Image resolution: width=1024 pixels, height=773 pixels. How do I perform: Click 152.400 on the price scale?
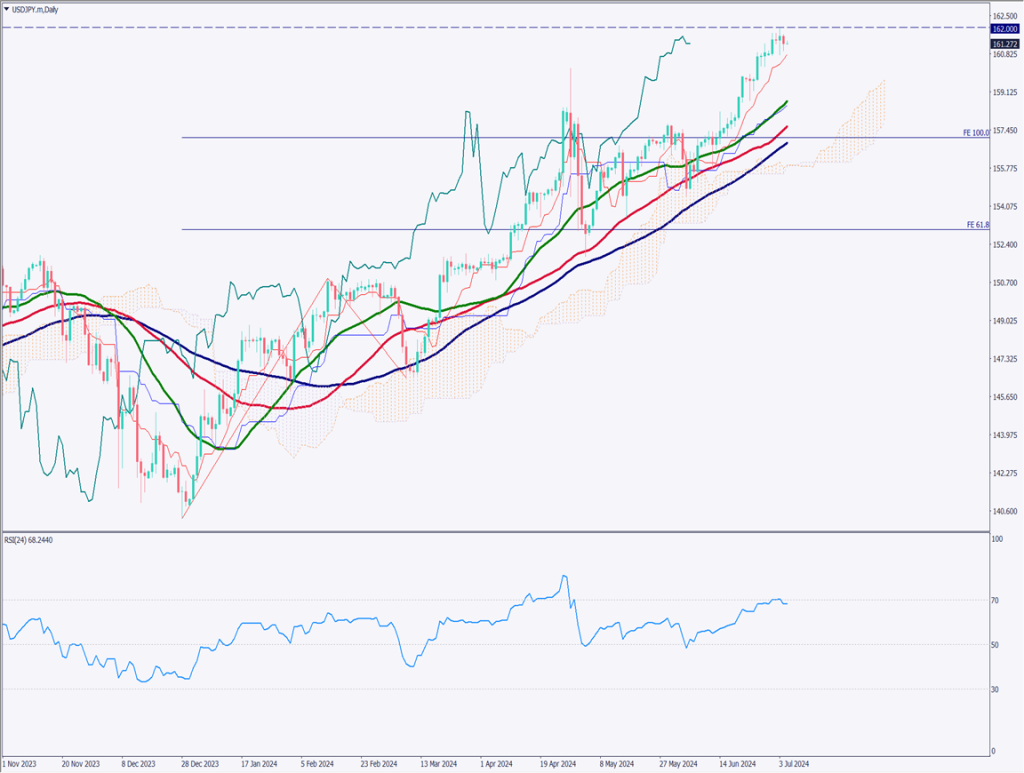coord(1005,245)
